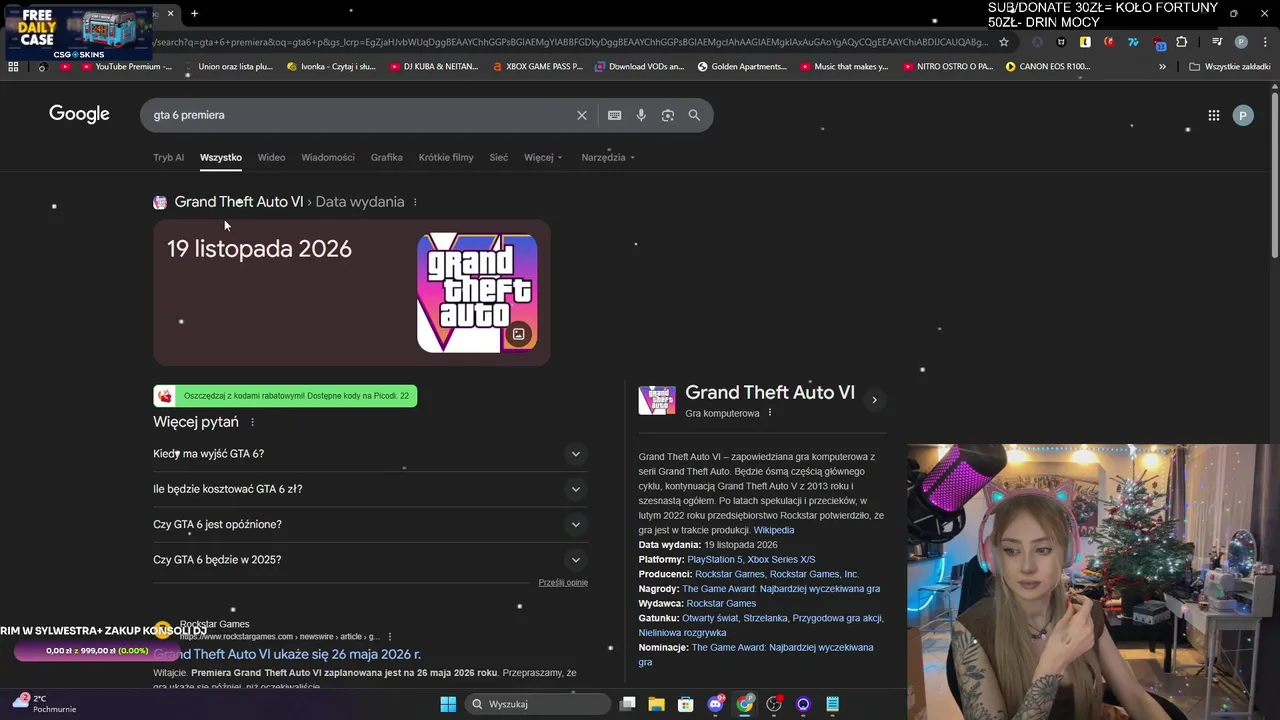Open three-dot menu next to Więcej pytań
The height and width of the screenshot is (720, 1280).
252,422
